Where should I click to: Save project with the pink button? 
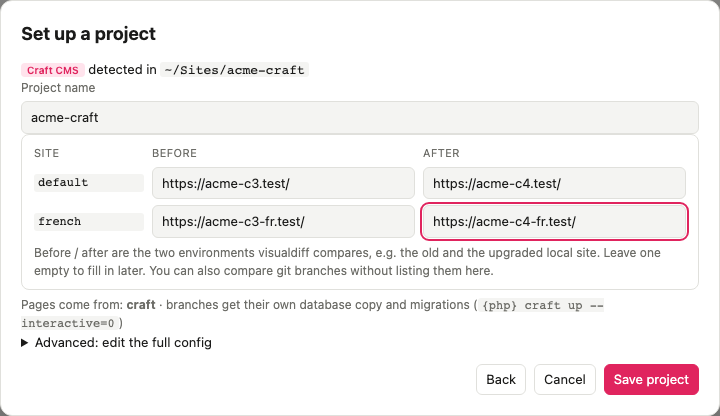pyautogui.click(x=651, y=379)
